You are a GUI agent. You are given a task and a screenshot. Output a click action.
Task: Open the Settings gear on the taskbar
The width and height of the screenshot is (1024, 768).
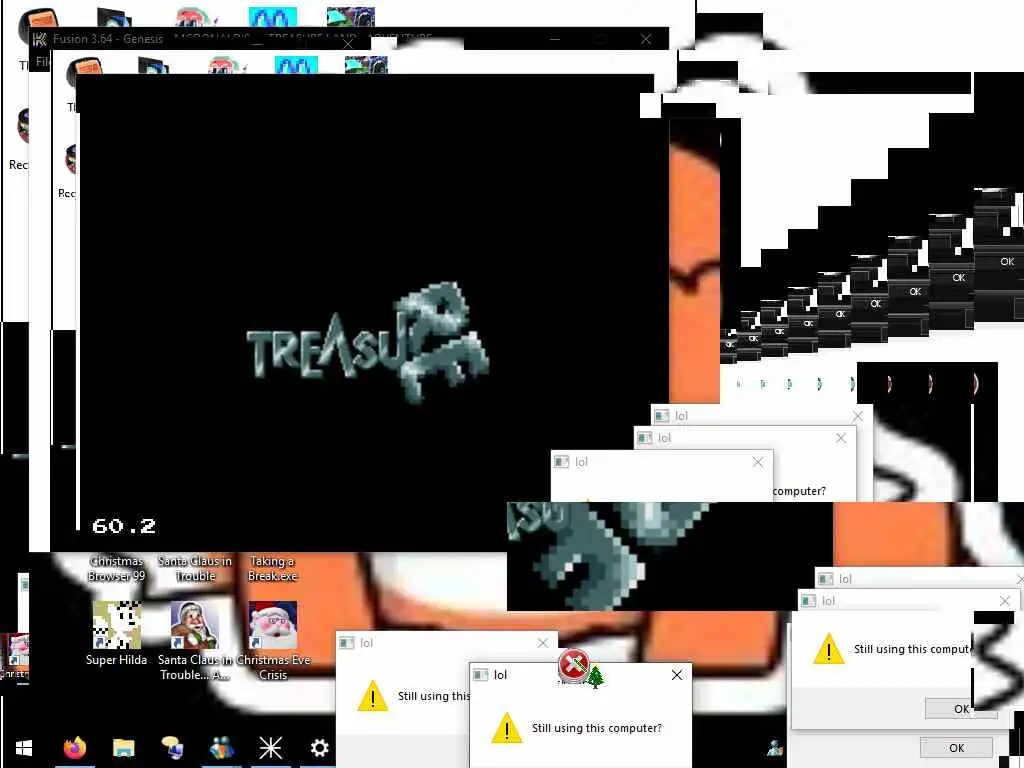(319, 747)
